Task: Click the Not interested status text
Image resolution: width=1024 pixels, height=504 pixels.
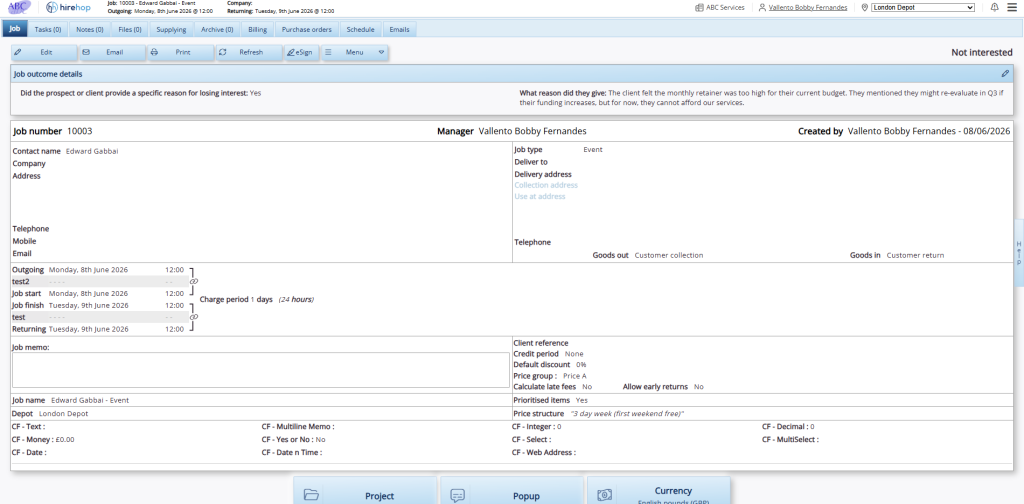Action: [x=982, y=53]
